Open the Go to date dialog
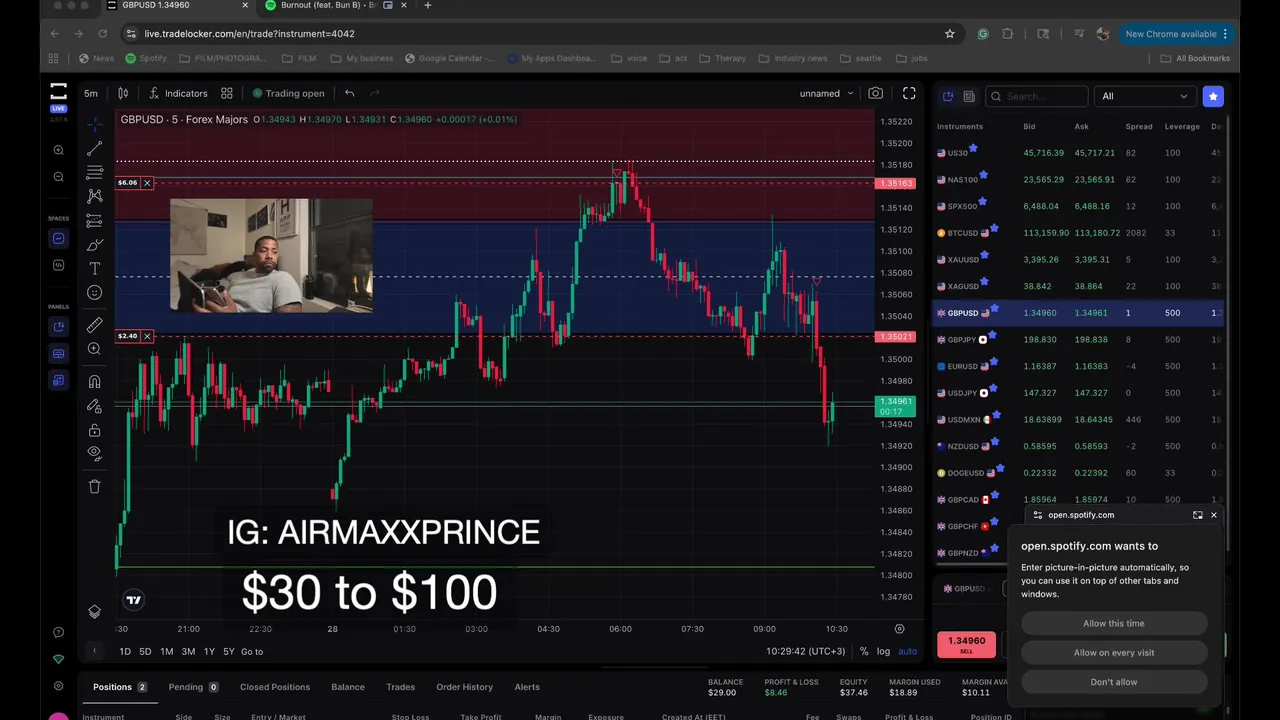1280x720 pixels. [x=252, y=652]
